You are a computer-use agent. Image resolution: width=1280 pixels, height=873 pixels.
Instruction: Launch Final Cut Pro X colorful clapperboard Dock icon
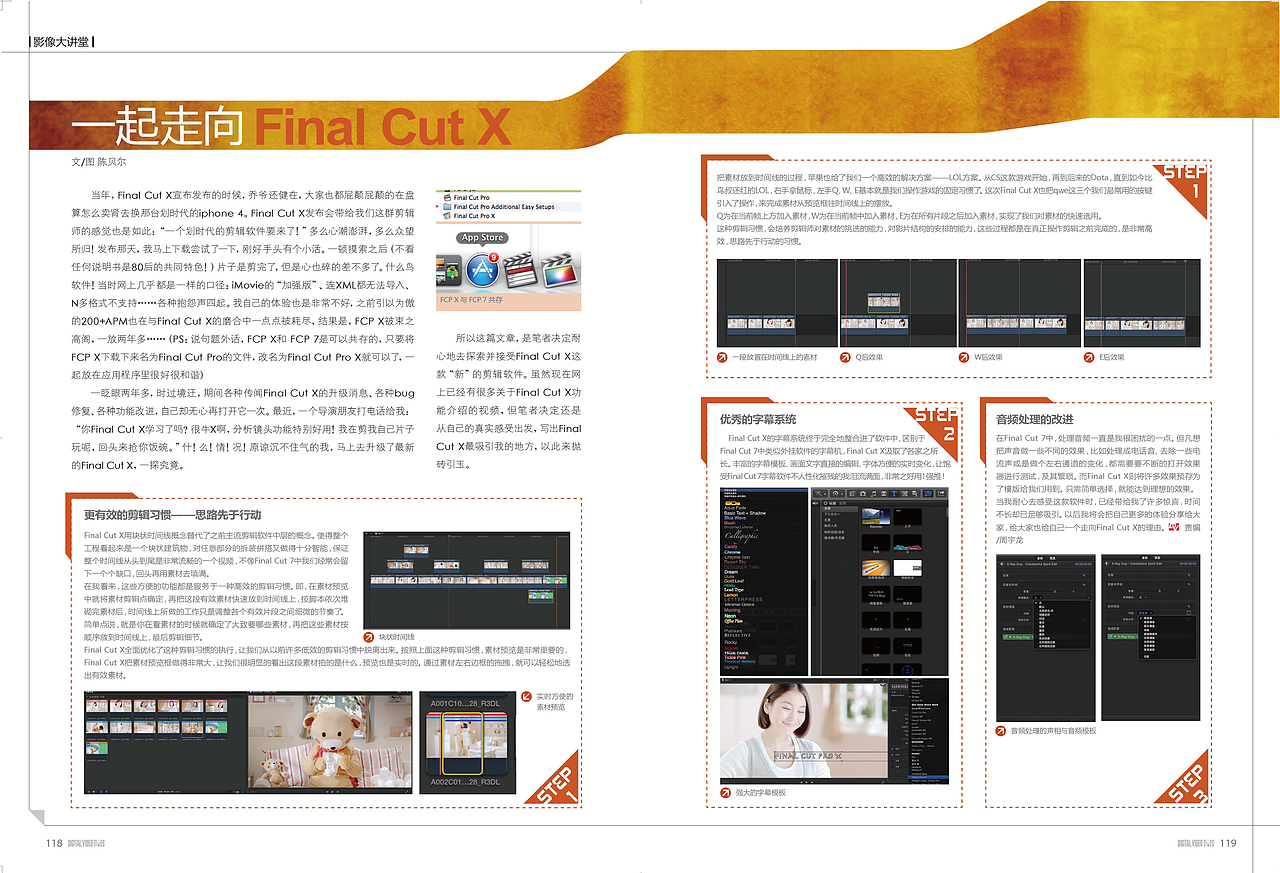(x=560, y=270)
